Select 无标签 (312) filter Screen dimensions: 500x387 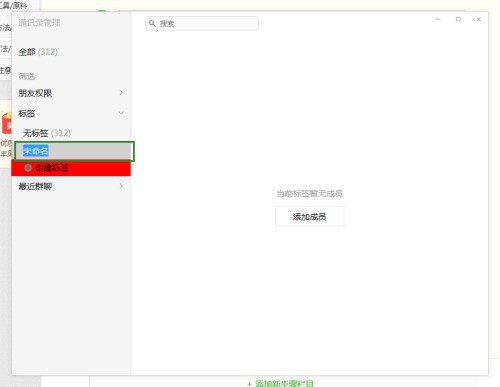click(x=47, y=133)
